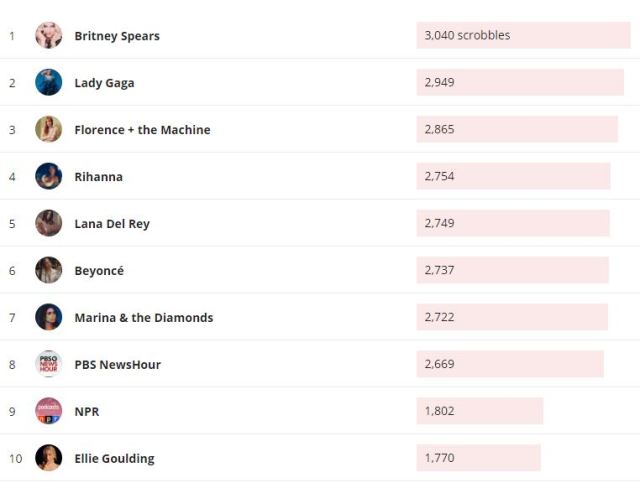Click the 3,040 scrobbles bar
The height and width of the screenshot is (488, 640).
[523, 36]
